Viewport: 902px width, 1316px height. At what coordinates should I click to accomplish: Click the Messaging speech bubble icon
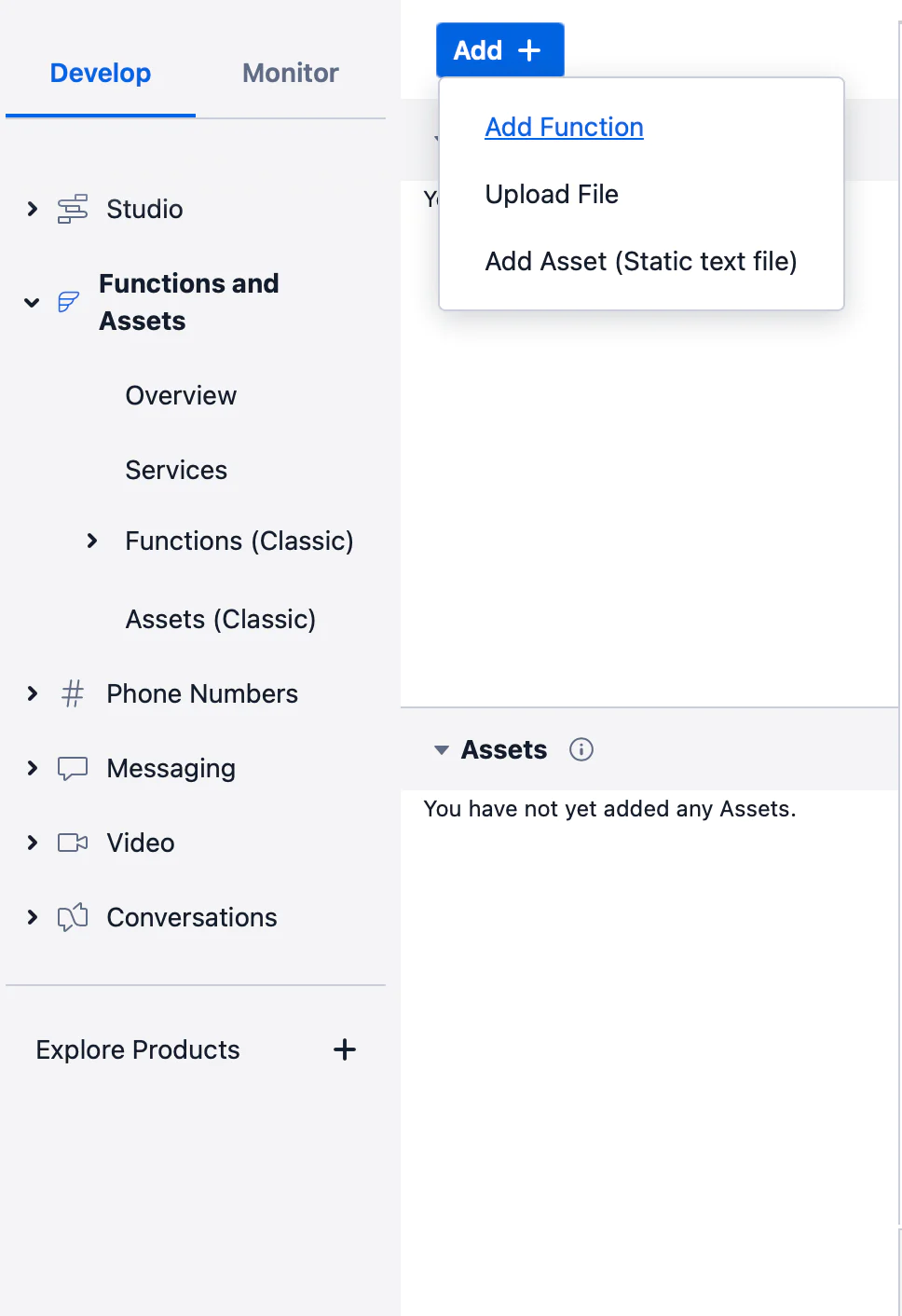pos(72,768)
